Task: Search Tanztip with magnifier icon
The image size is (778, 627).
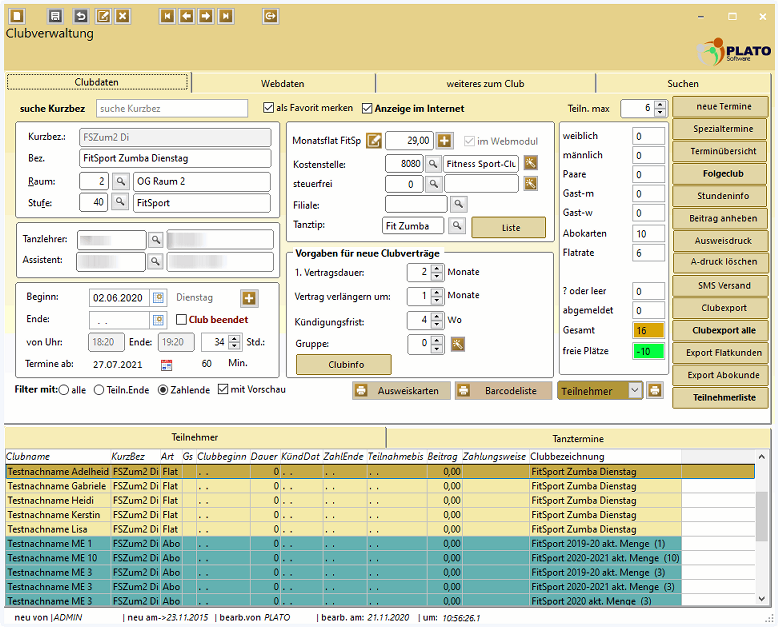Action: tap(456, 225)
